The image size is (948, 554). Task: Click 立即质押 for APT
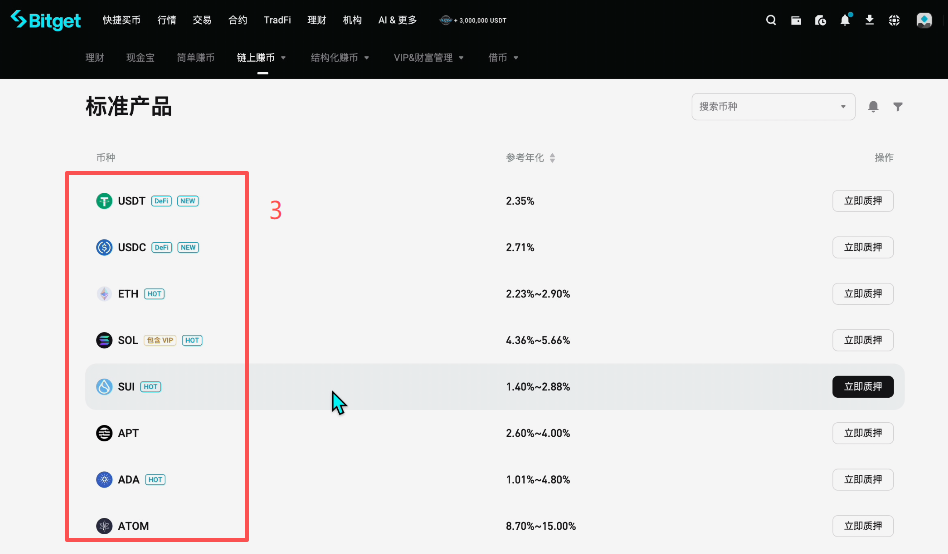pyautogui.click(x=863, y=433)
